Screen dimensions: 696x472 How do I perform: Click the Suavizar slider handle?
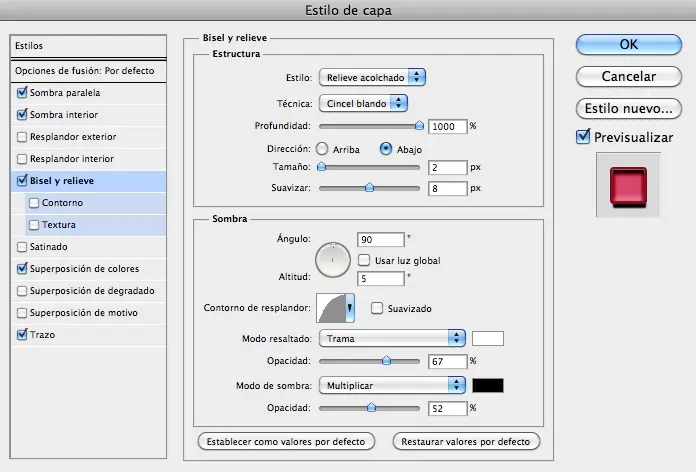(369, 188)
